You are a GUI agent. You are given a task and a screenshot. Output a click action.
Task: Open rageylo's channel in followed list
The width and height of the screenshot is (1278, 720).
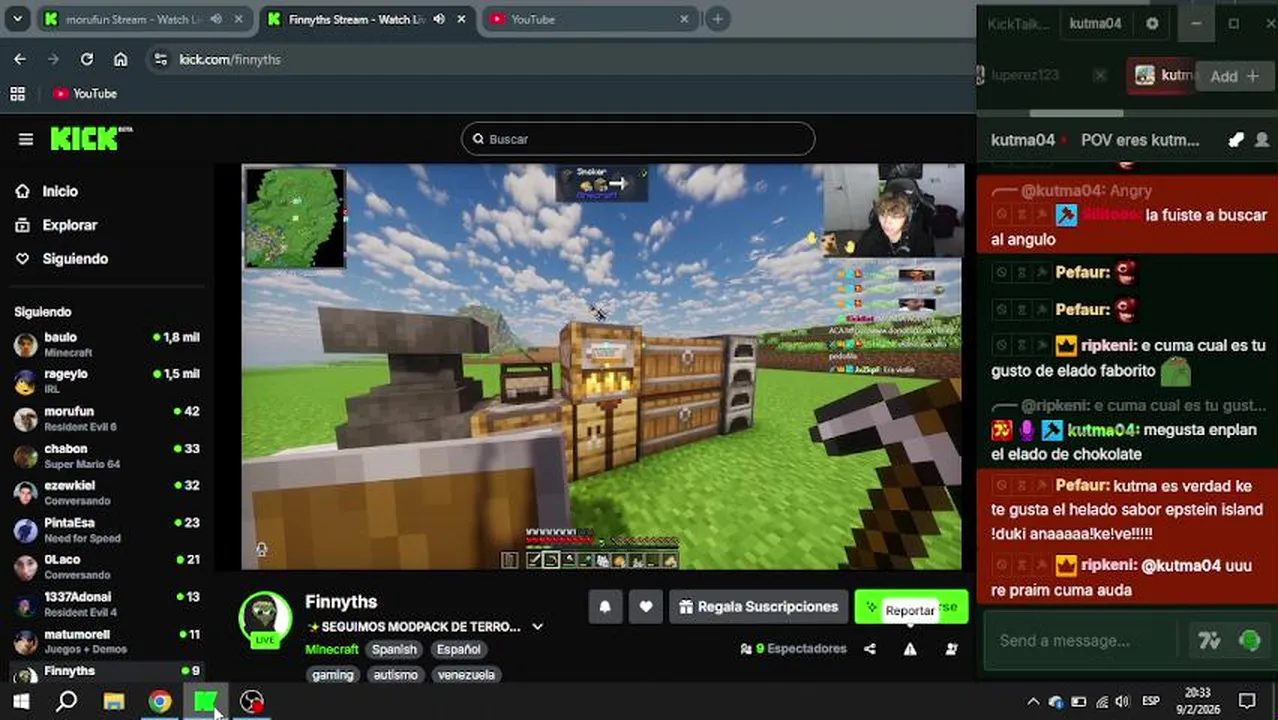(107, 381)
